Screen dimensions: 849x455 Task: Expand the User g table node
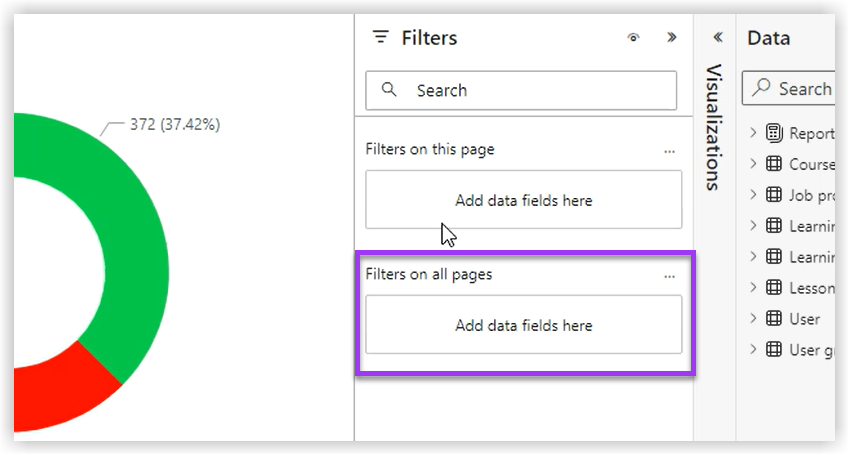tap(753, 350)
